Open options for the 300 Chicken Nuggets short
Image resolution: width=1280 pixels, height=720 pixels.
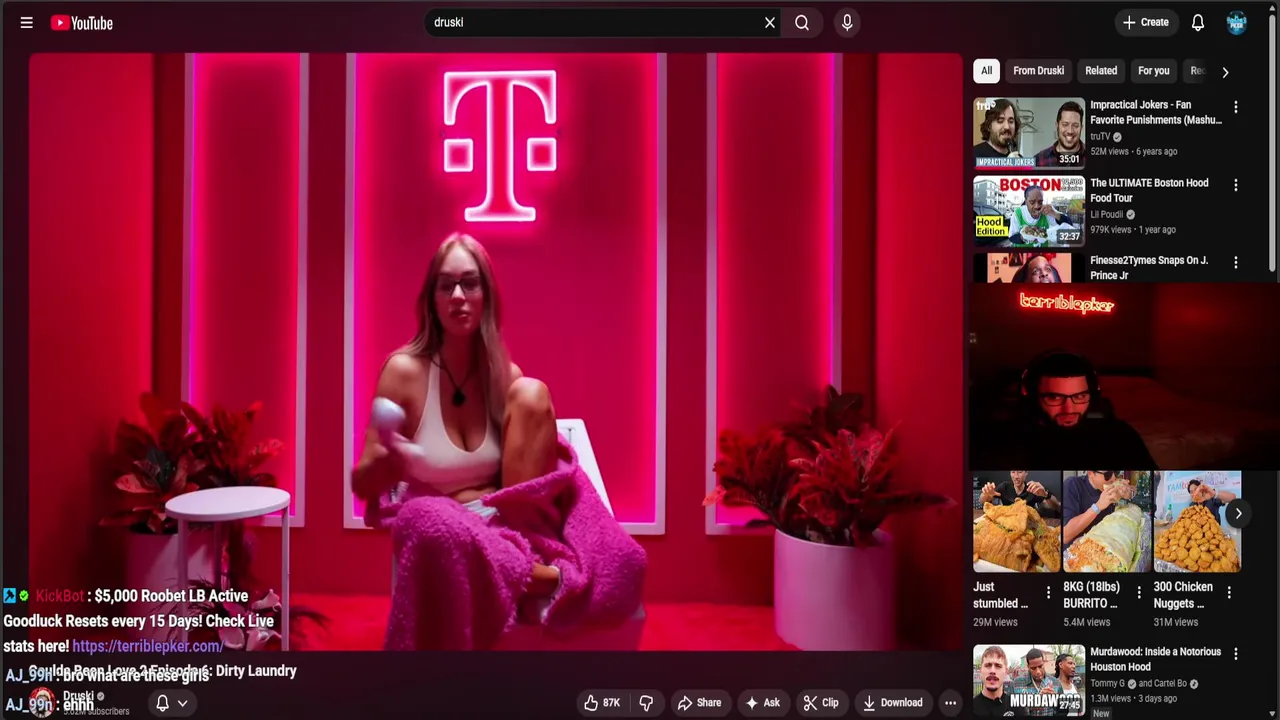pyautogui.click(x=1229, y=592)
